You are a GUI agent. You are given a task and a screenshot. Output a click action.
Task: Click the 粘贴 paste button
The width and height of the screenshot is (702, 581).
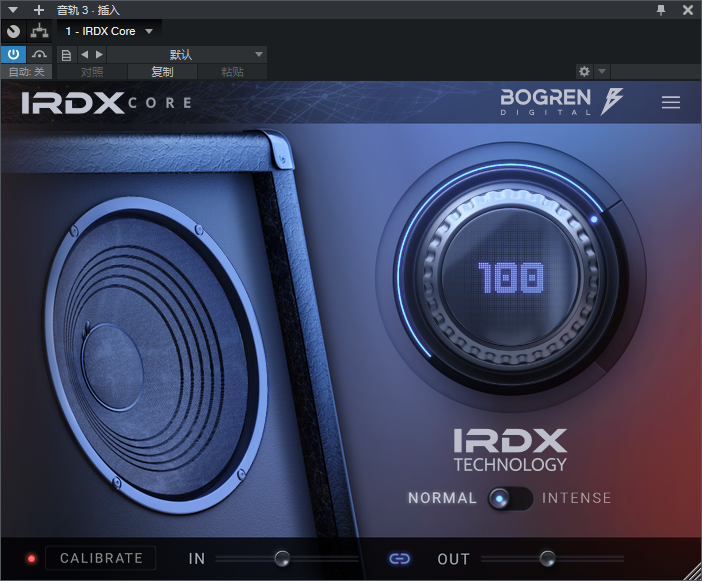click(232, 72)
